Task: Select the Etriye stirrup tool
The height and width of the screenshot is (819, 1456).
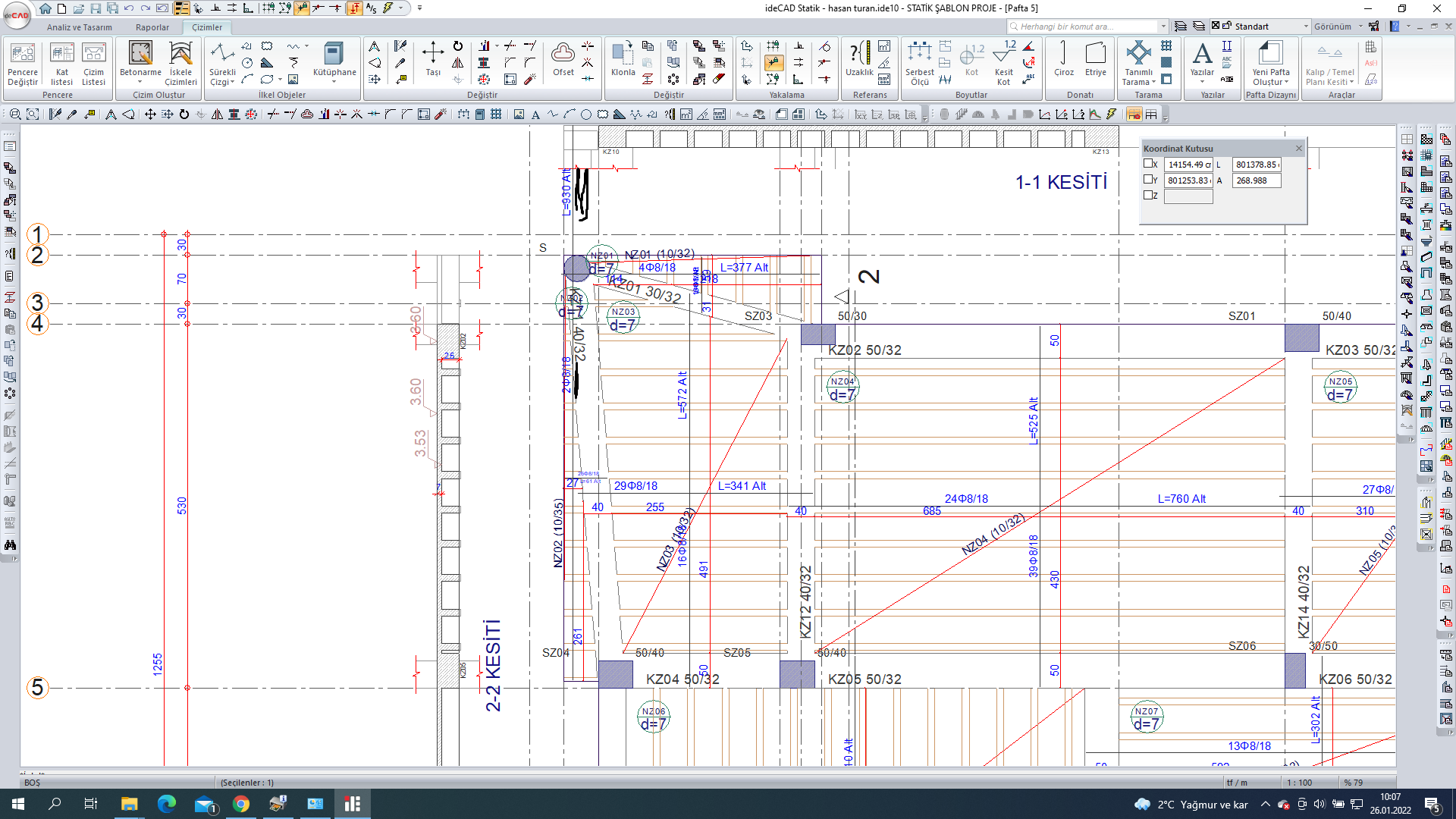Action: click(1095, 59)
